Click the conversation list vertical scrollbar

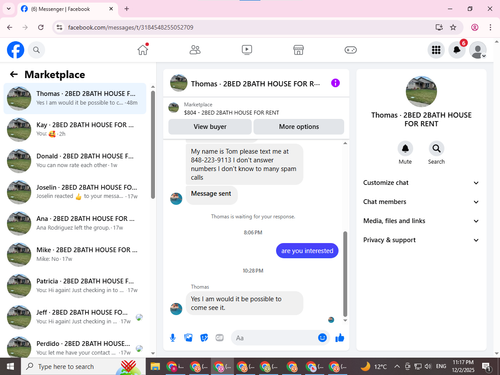coord(153,145)
